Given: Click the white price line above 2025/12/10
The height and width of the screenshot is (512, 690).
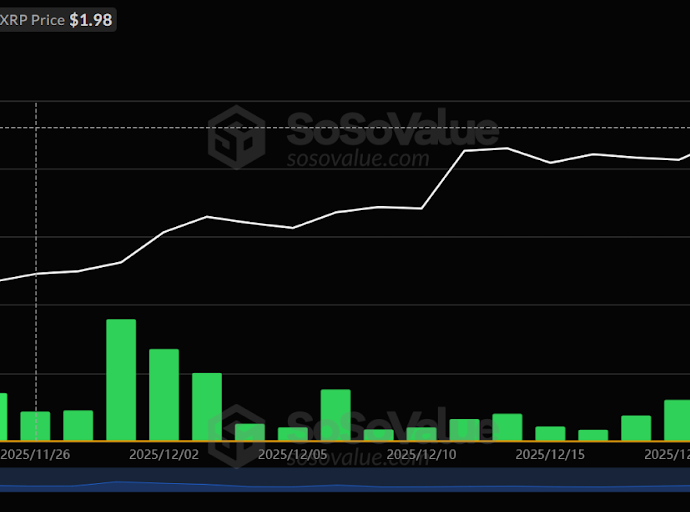Looking at the screenshot, I should click(421, 208).
